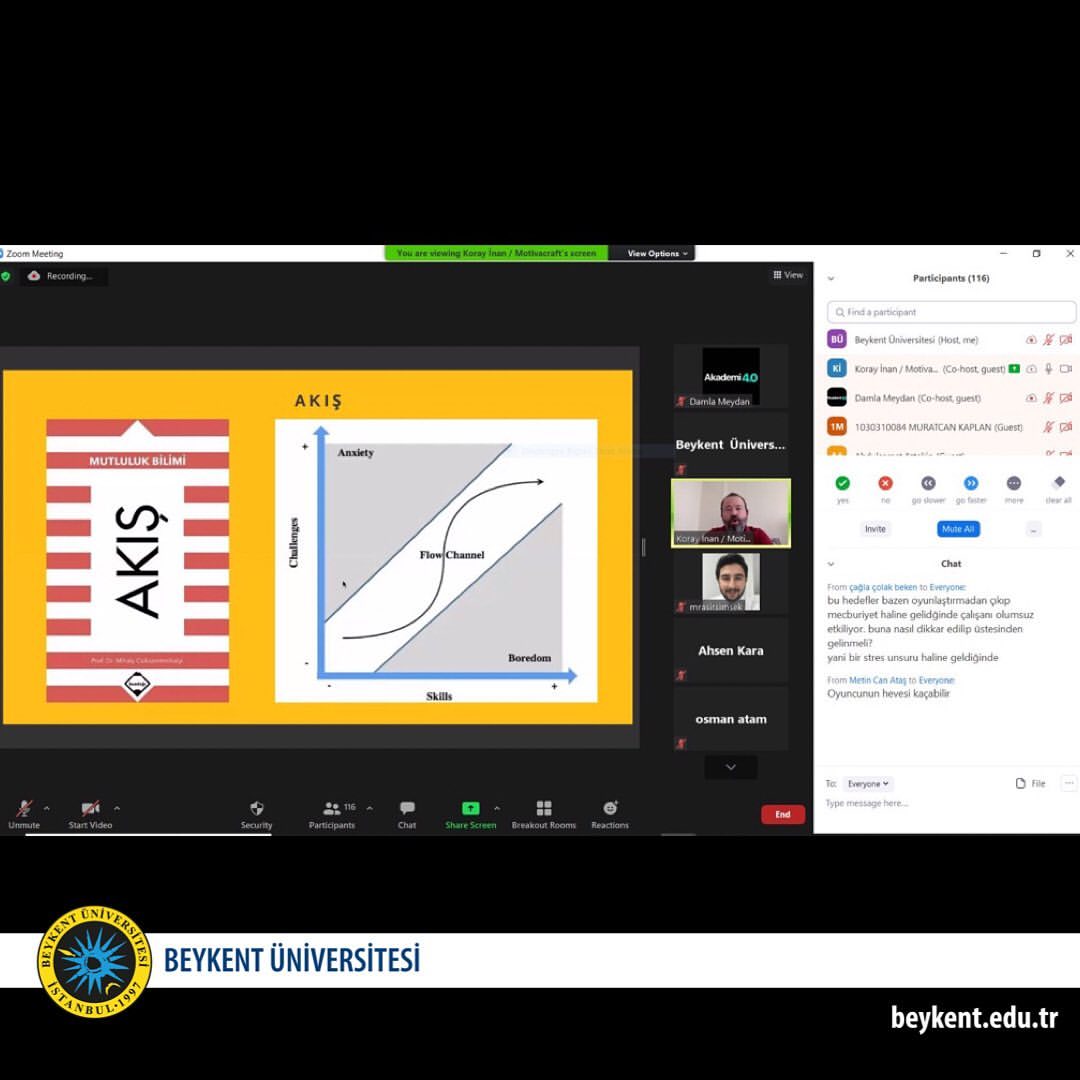Click the BÜ avatar for Beykent Üniversitesi
This screenshot has height=1080, width=1080.
[837, 339]
